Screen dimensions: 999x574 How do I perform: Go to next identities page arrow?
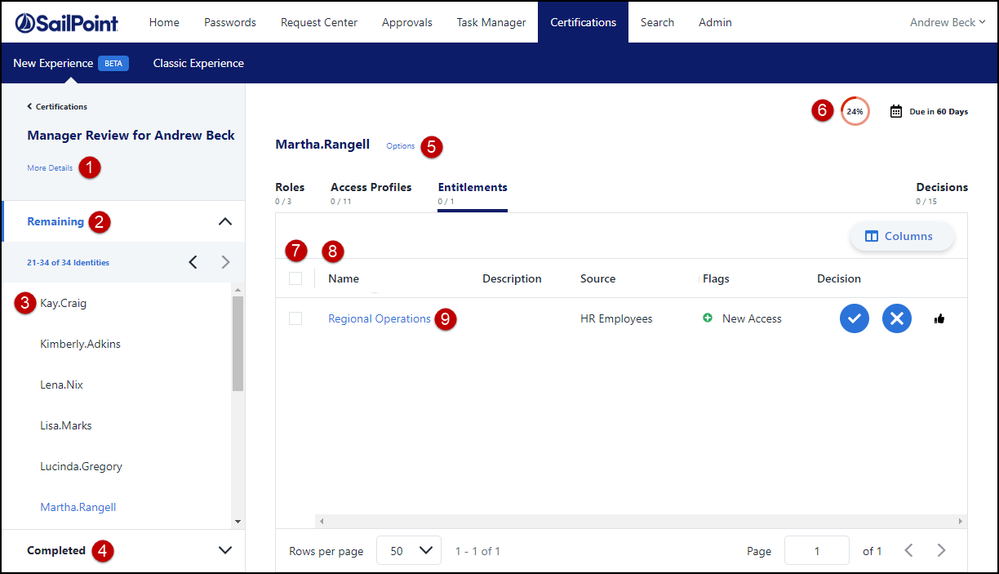click(x=225, y=262)
